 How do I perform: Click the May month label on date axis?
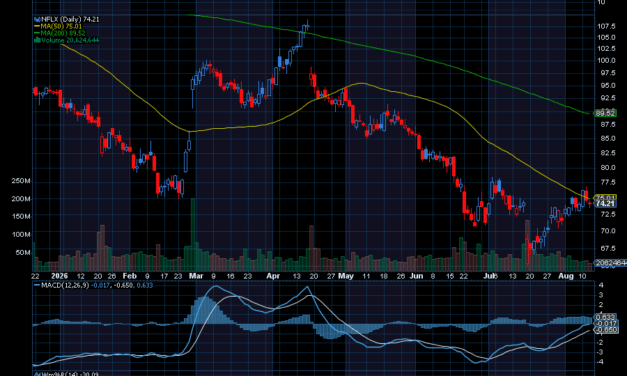click(x=346, y=276)
